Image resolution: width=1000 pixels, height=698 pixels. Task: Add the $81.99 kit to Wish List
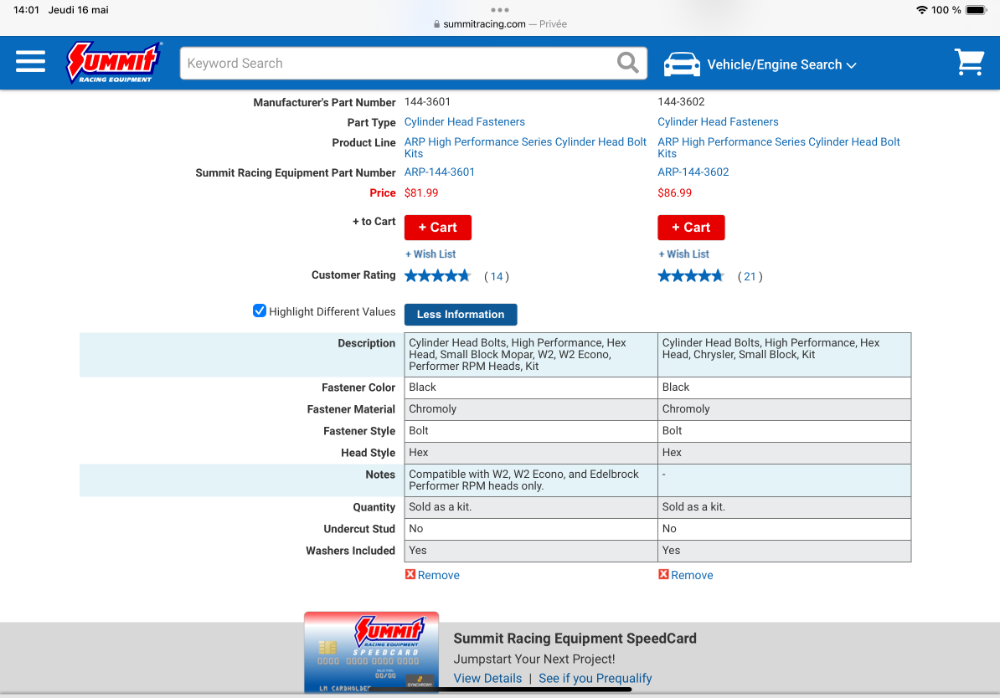pos(430,254)
